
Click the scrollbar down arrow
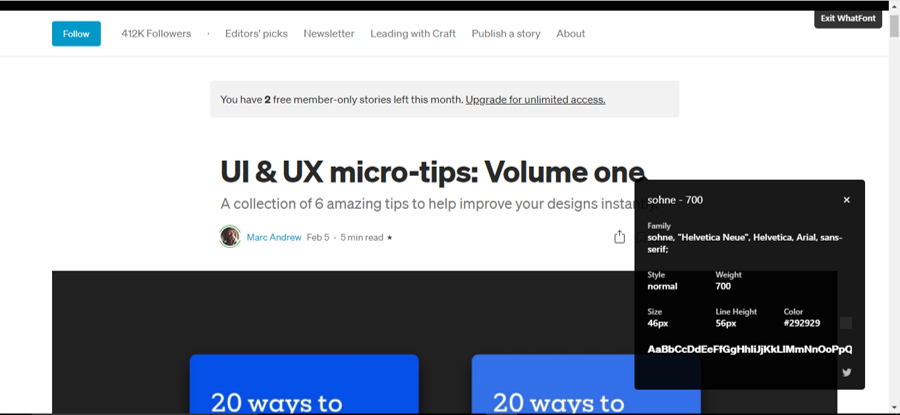[x=894, y=408]
